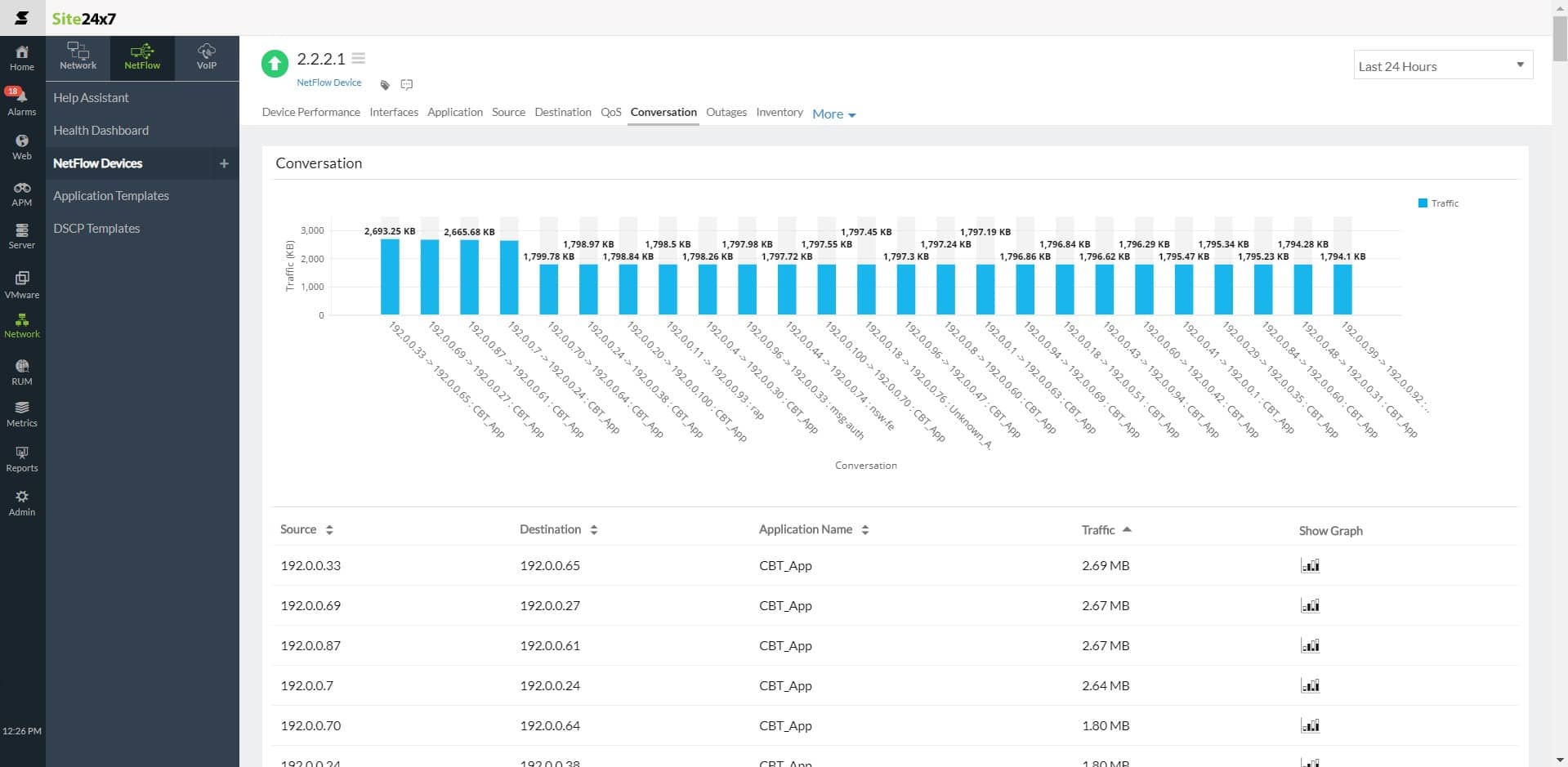Open the APM monitoring section
The width and height of the screenshot is (1568, 767).
point(22,194)
